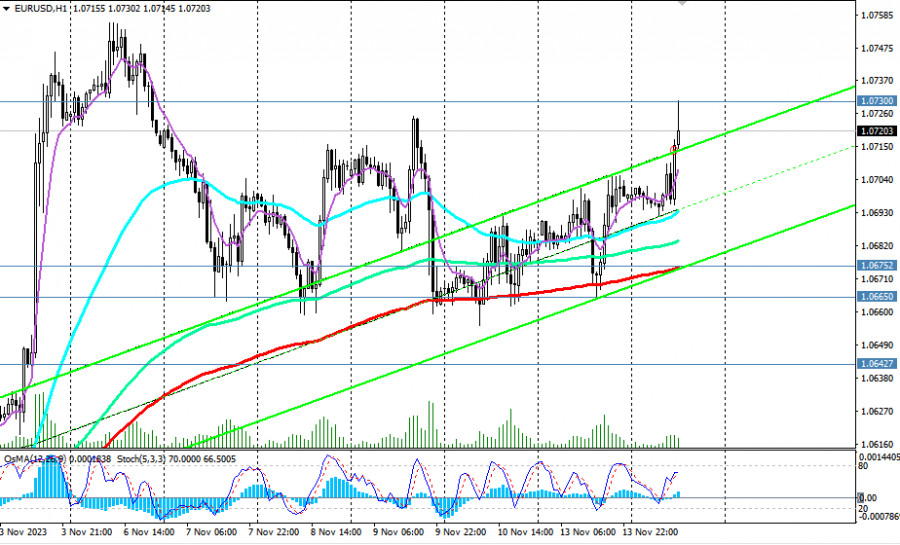Screen dimensions: 900x545
Task: Click the red circle marker on latest candle
Action: coord(674,150)
